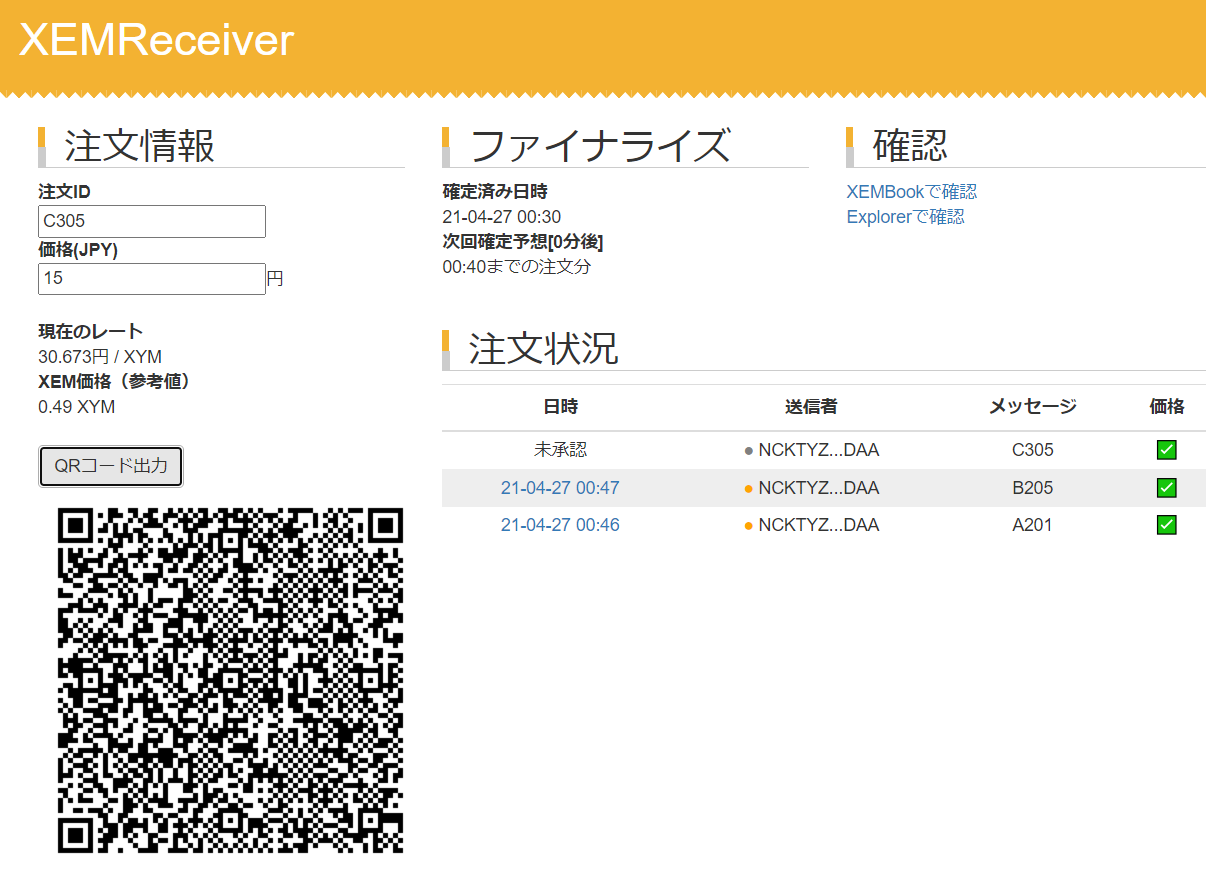Click the 確定済み日時 label
Image resolution: width=1207 pixels, height=889 pixels.
click(x=494, y=191)
